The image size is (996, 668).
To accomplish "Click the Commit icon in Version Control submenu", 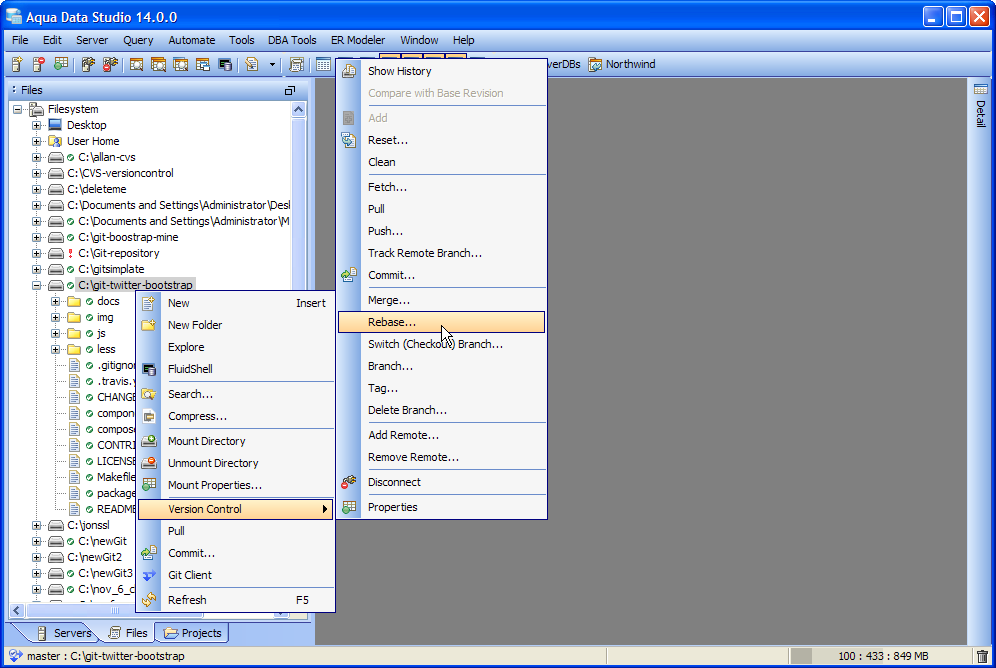I will click(349, 275).
